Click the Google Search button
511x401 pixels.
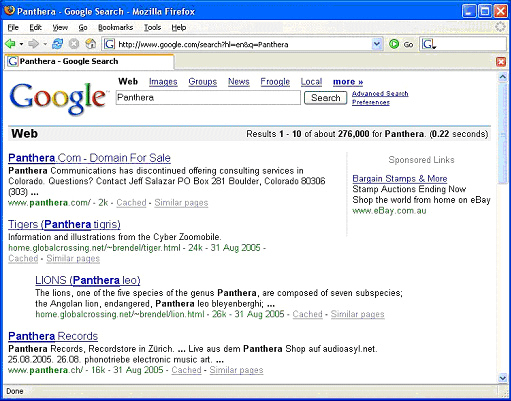[x=326, y=98]
